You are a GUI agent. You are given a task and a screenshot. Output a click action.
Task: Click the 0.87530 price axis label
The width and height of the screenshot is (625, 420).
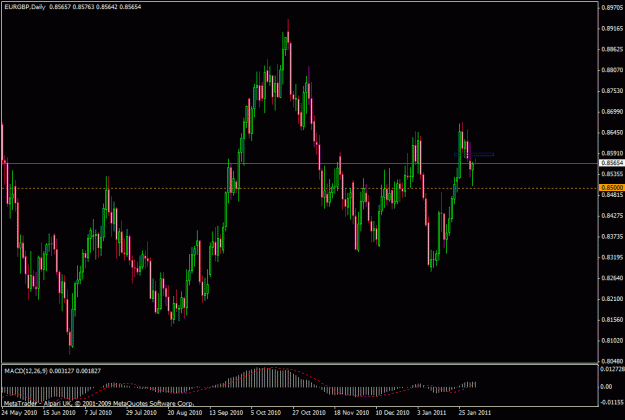612,91
